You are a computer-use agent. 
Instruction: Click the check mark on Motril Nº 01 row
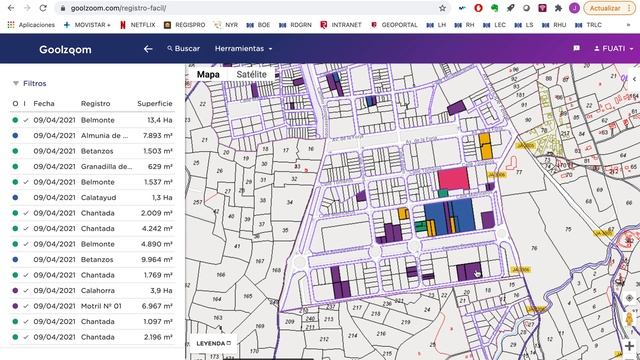point(26,306)
